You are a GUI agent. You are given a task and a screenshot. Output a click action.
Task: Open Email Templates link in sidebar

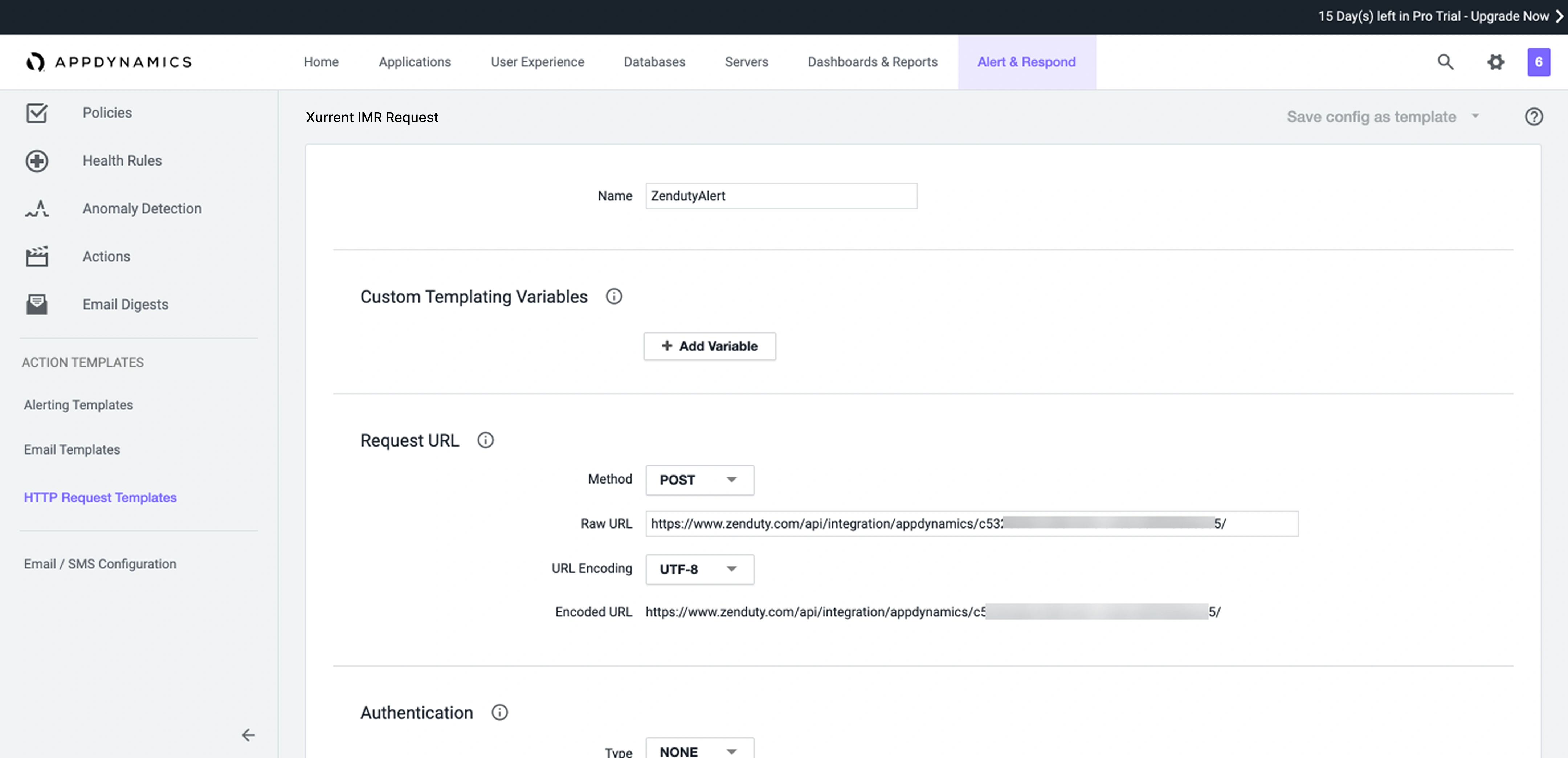(72, 449)
